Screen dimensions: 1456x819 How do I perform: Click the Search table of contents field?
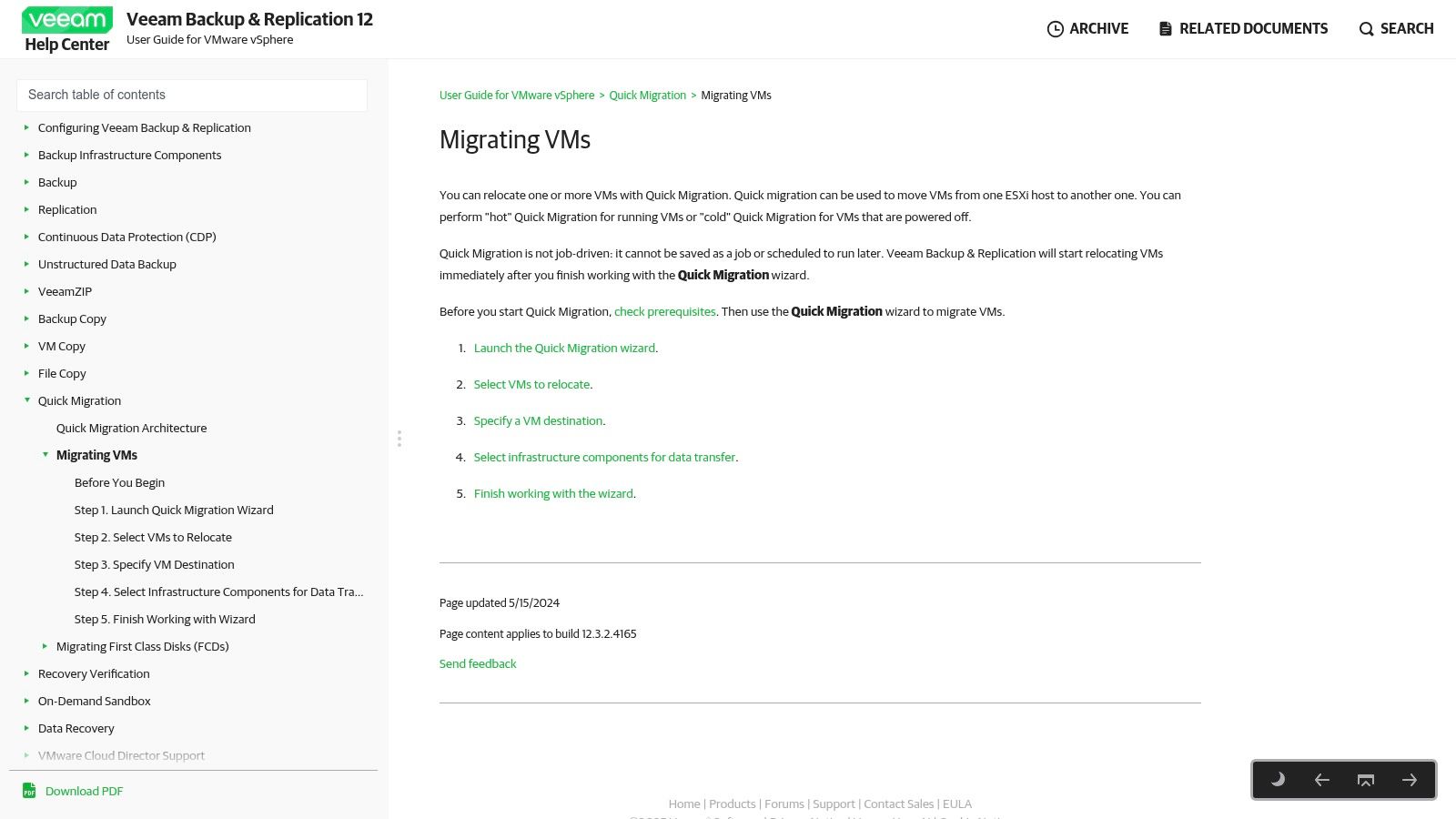pyautogui.click(x=192, y=95)
